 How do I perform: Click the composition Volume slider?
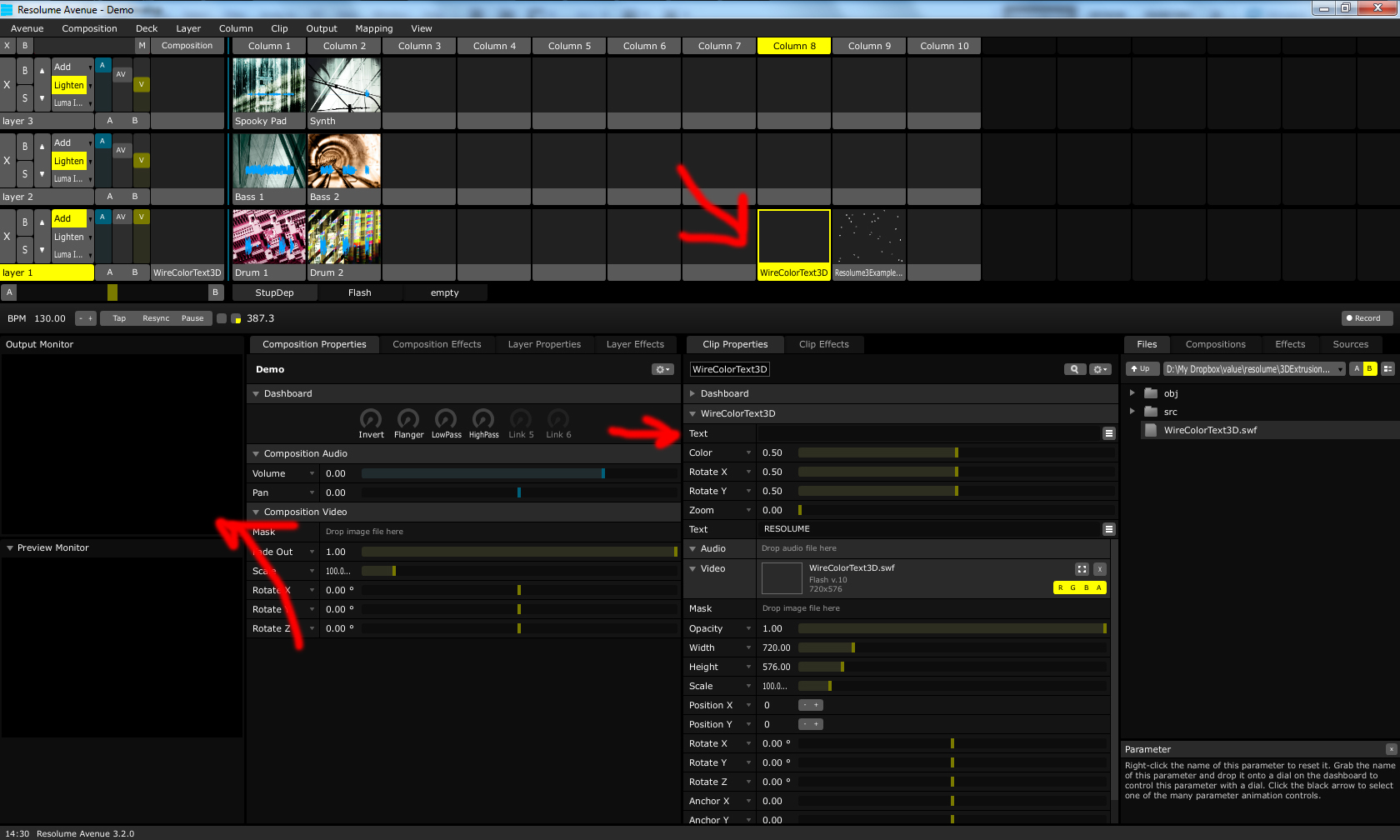tap(518, 473)
